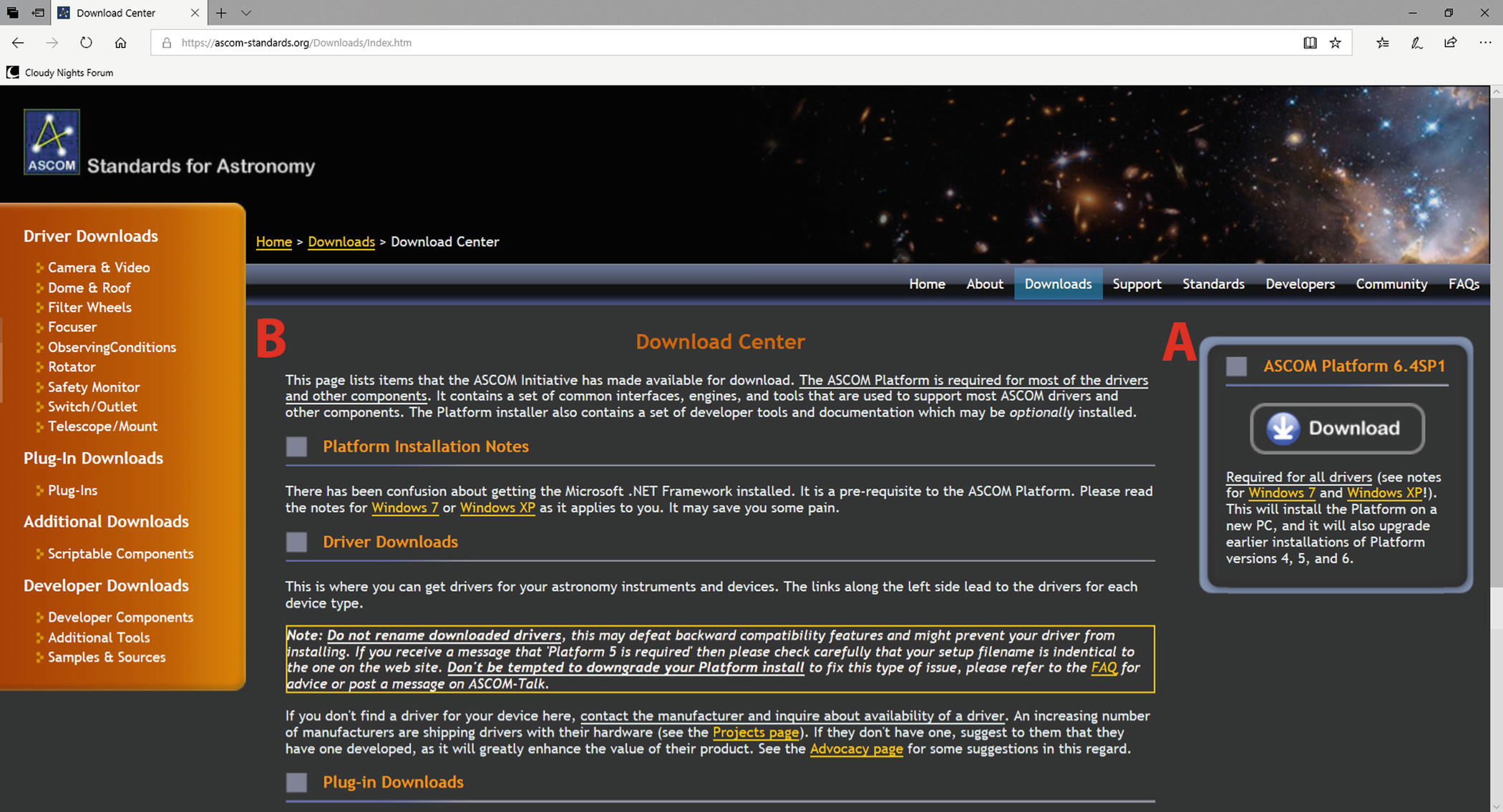
Task: Go to the browser Home icon
Action: pos(120,43)
